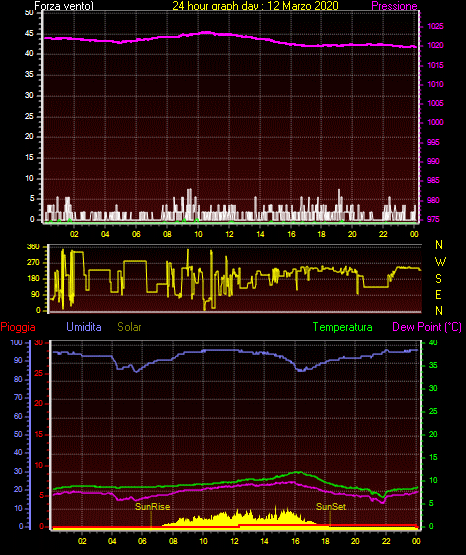
Task: Click the 980 pressure axis value
Action: pyautogui.click(x=433, y=200)
